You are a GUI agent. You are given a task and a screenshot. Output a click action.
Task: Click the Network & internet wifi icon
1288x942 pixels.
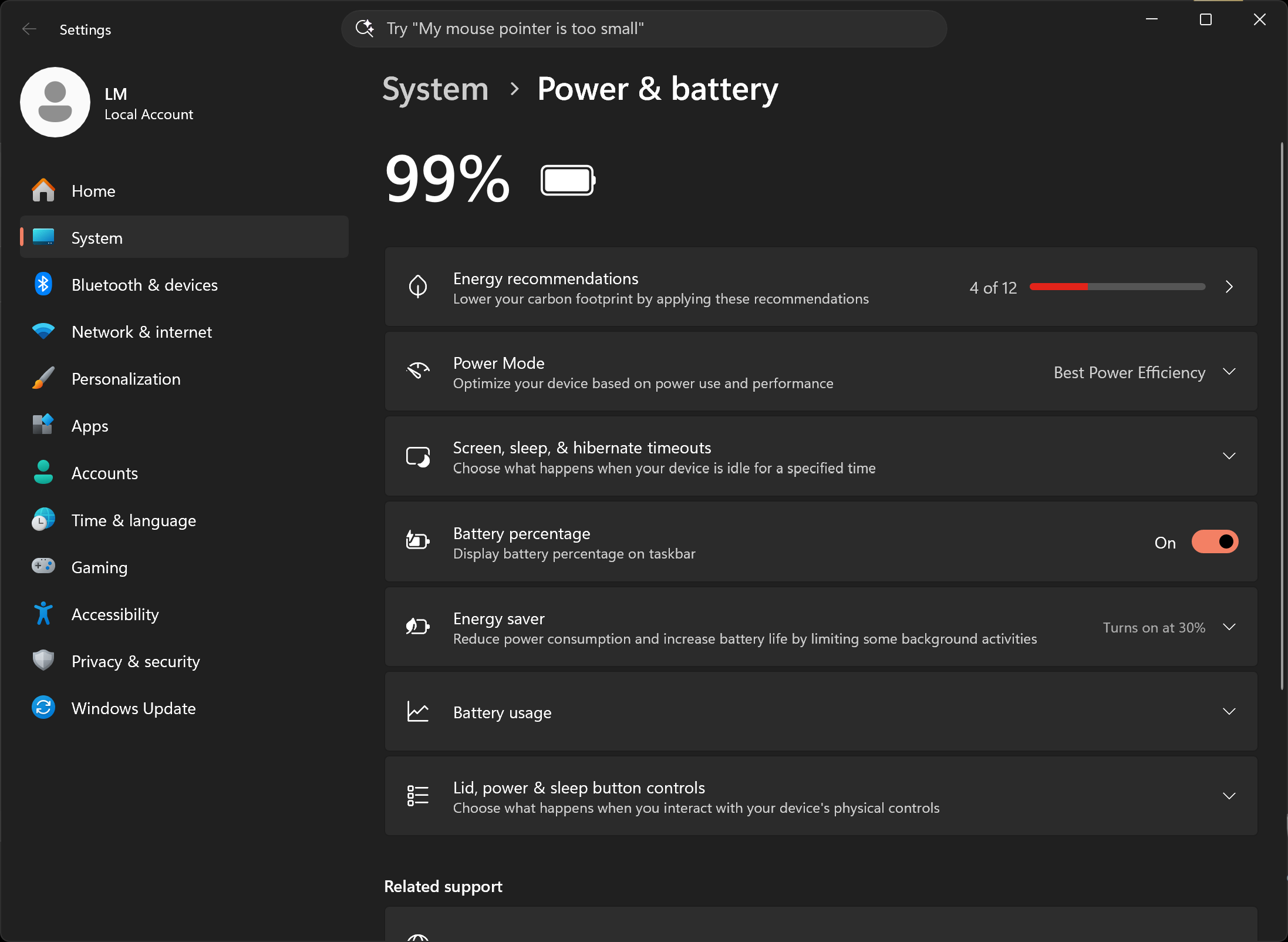click(43, 332)
